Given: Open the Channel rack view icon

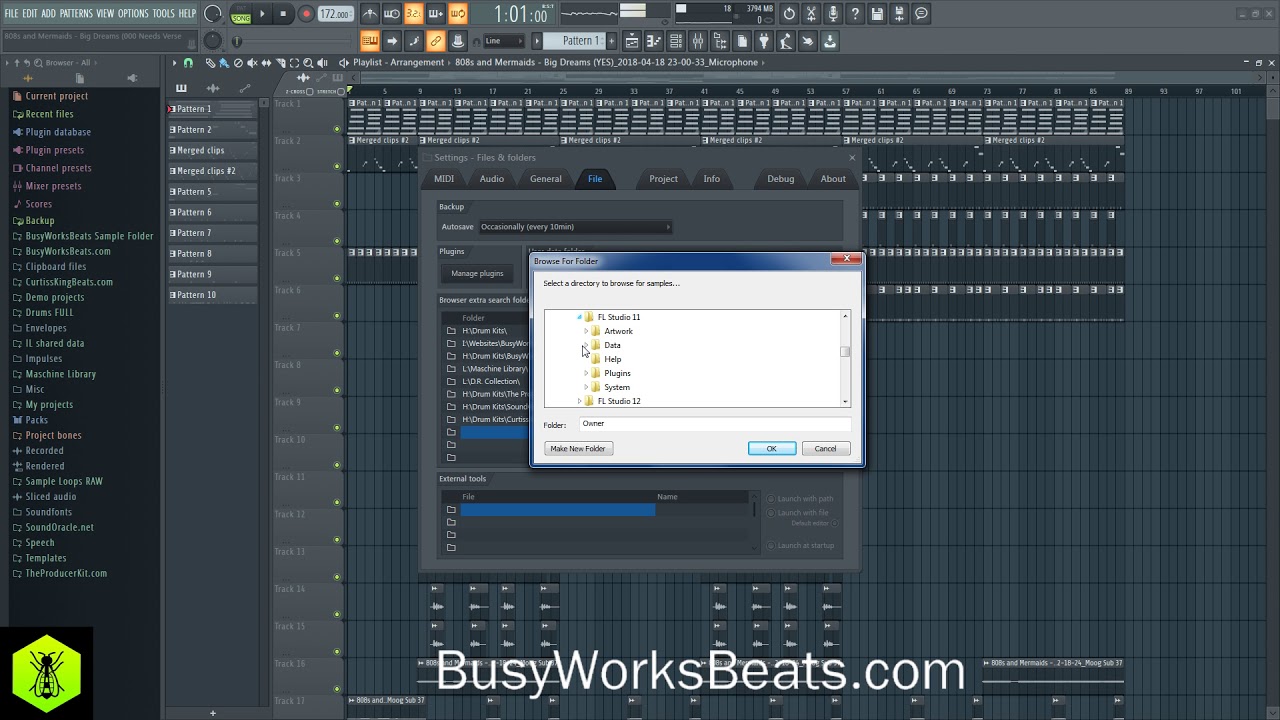Looking at the screenshot, I should (x=676, y=41).
